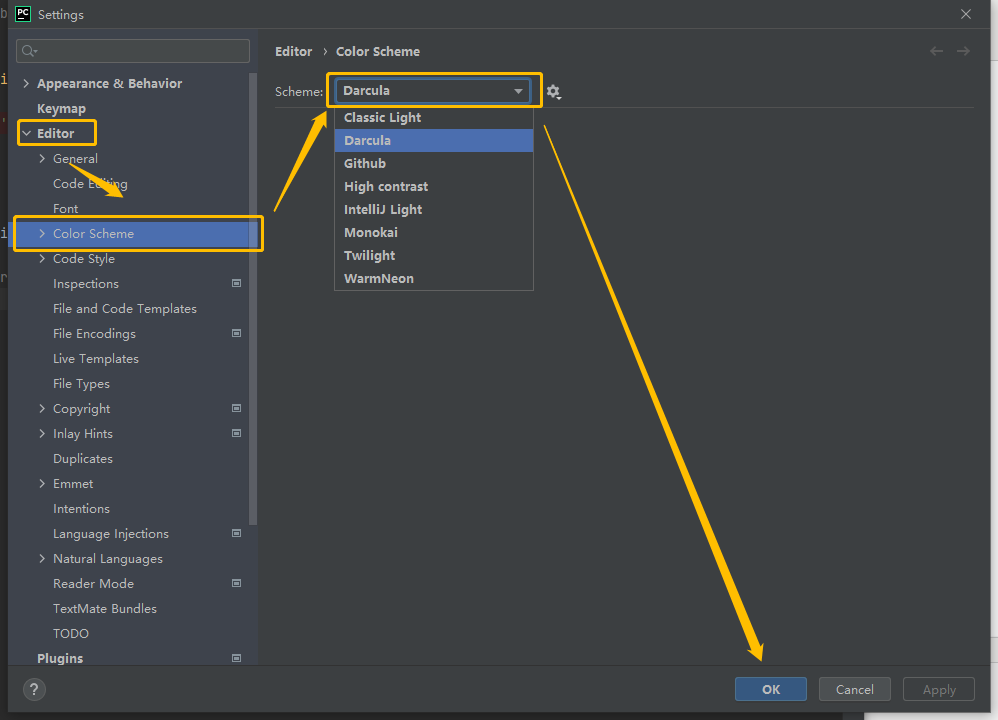The height and width of the screenshot is (720, 998).
Task: Click the Cancel button
Action: 855,689
